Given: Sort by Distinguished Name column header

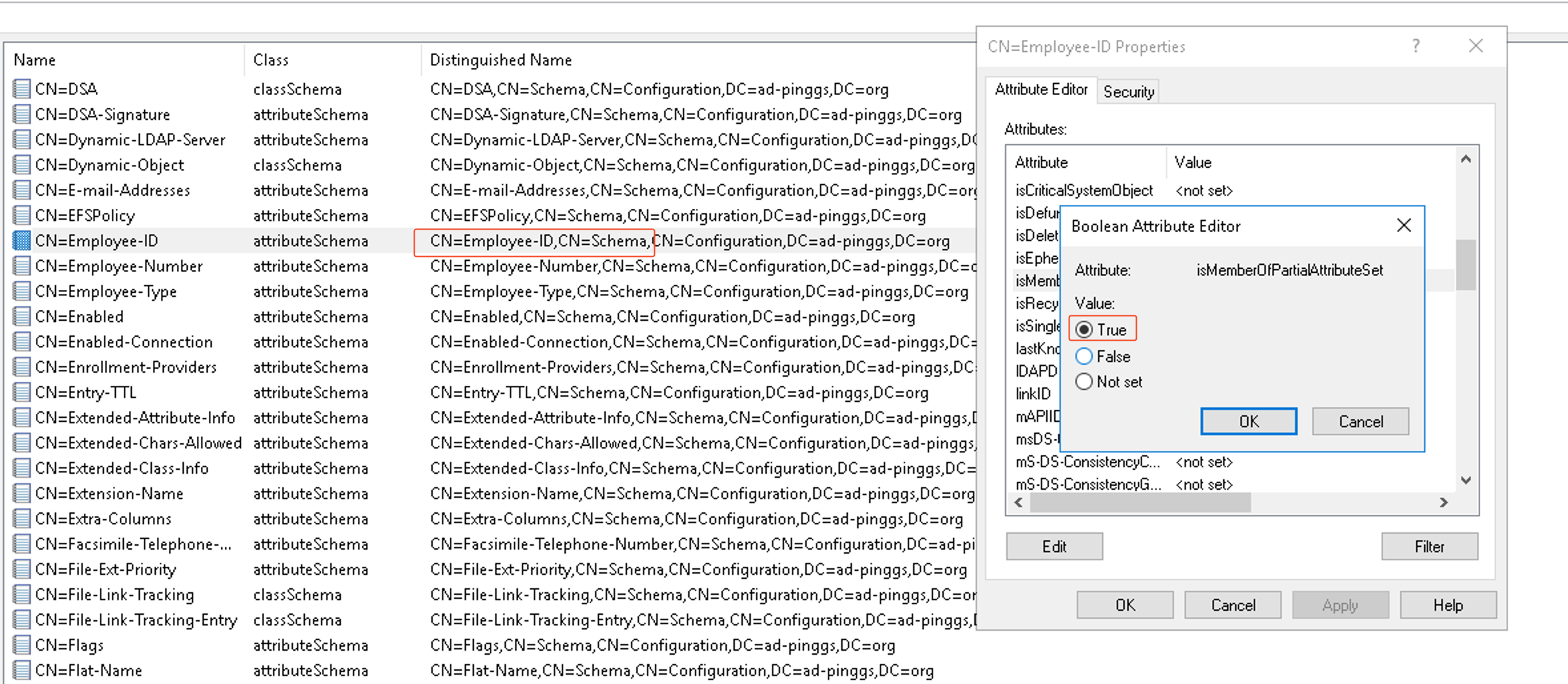Looking at the screenshot, I should click(x=500, y=60).
